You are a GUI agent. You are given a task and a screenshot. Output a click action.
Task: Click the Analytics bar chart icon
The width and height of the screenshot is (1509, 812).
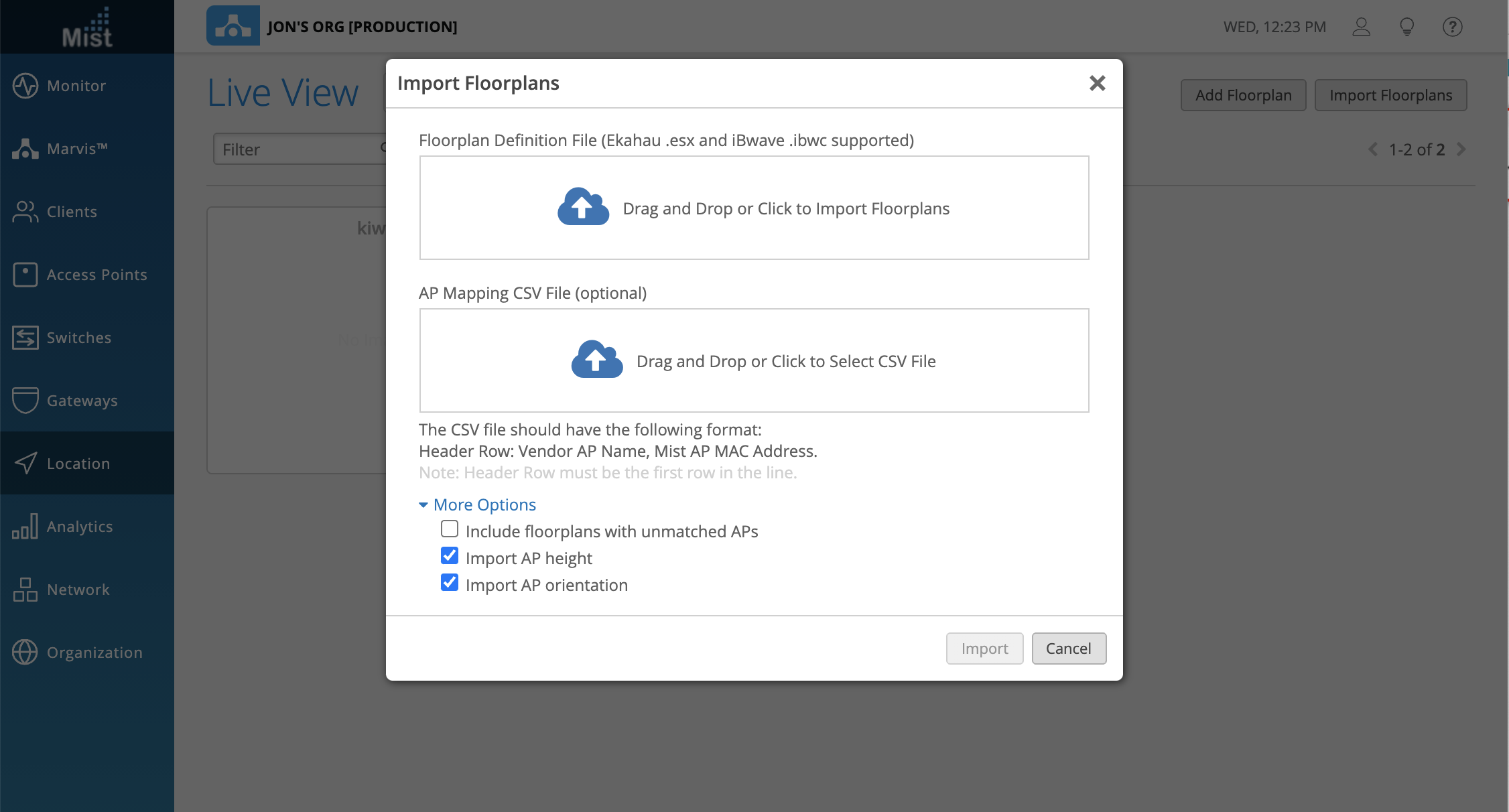coord(25,527)
